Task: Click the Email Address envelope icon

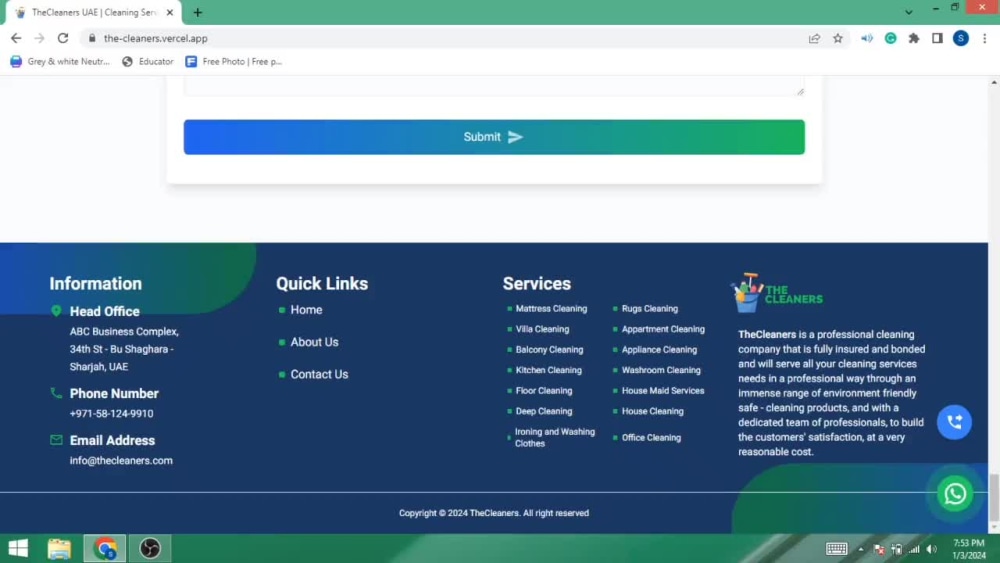Action: [x=56, y=440]
